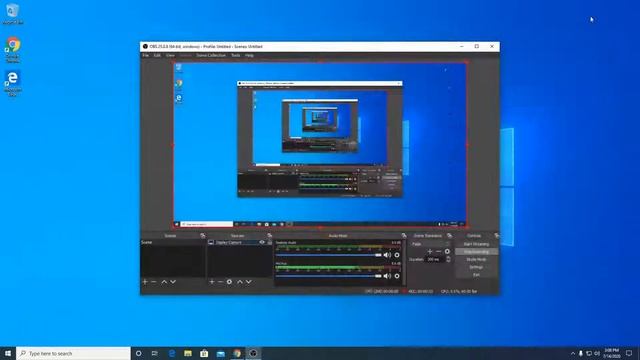Open the Action Center notification icon
640x360 pixels.
pos(629,353)
